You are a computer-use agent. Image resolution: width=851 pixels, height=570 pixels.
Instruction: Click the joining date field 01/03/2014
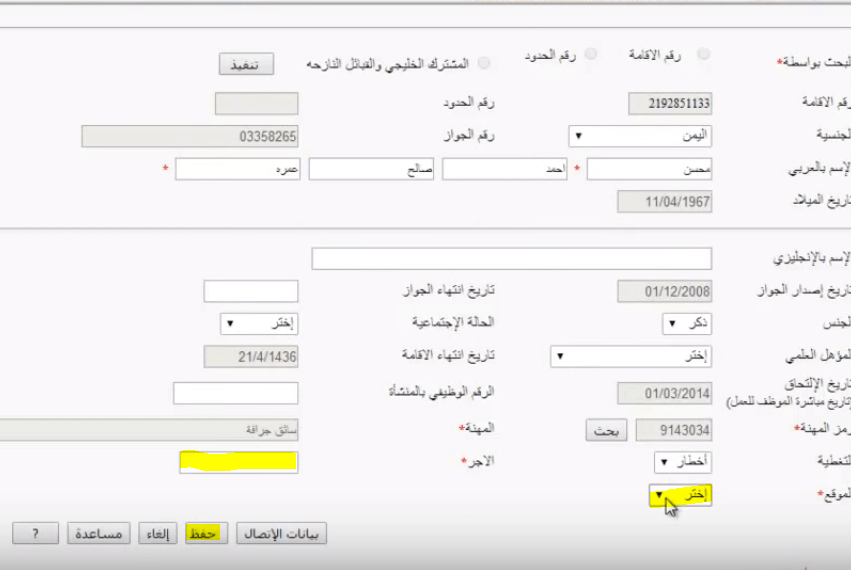coord(664,393)
